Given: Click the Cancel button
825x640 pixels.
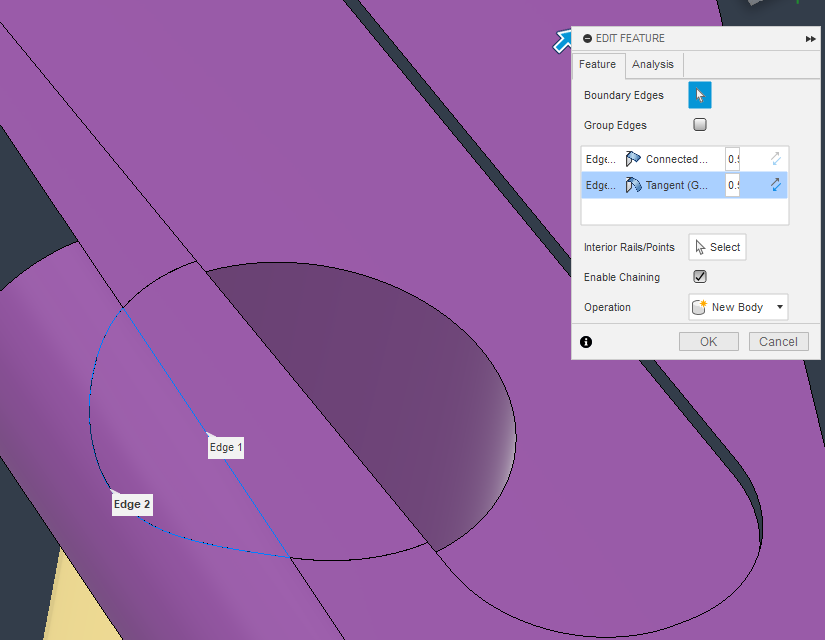Looking at the screenshot, I should (778, 342).
